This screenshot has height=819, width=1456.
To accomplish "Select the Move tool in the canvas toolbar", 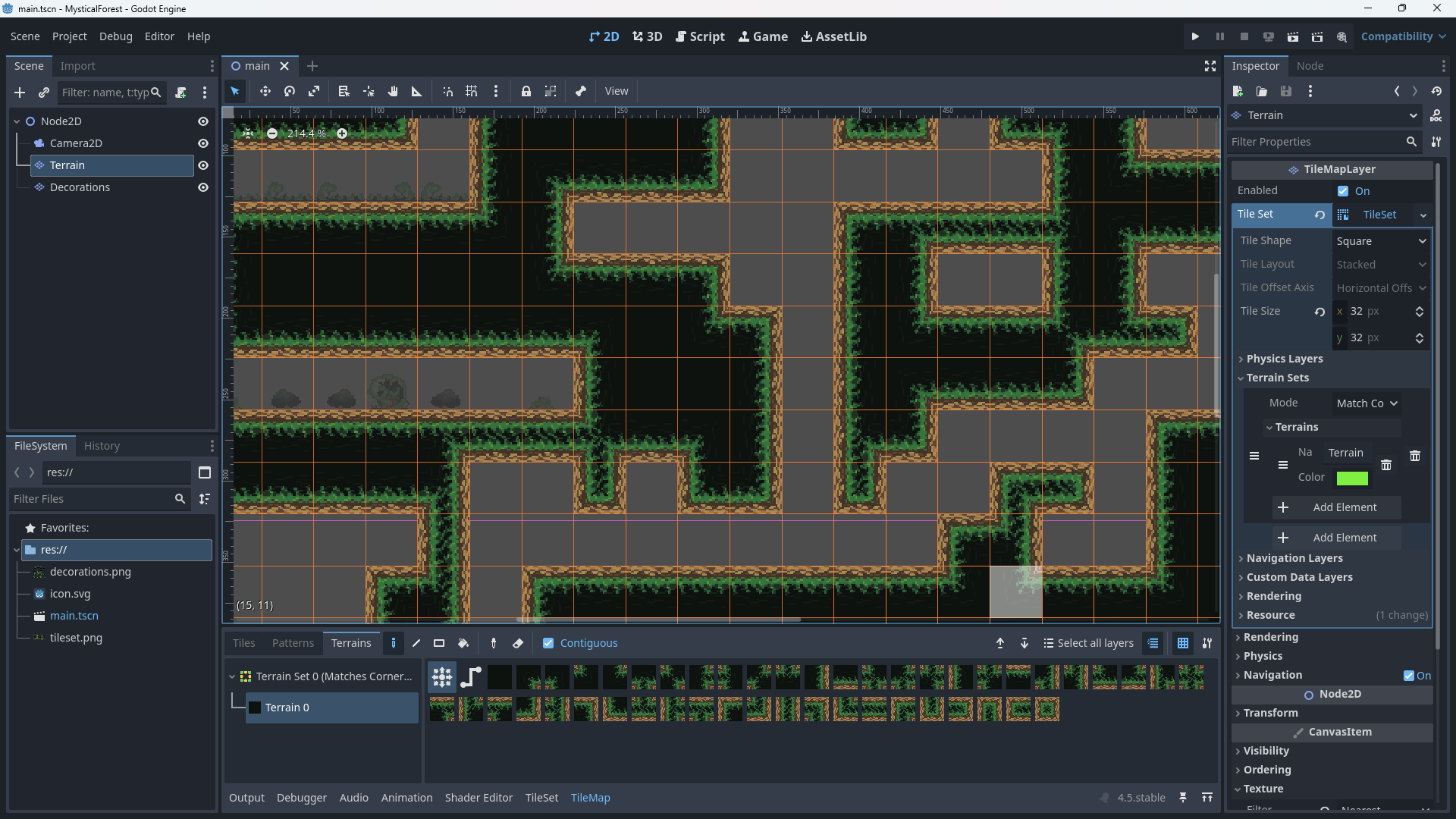I will pos(265,91).
